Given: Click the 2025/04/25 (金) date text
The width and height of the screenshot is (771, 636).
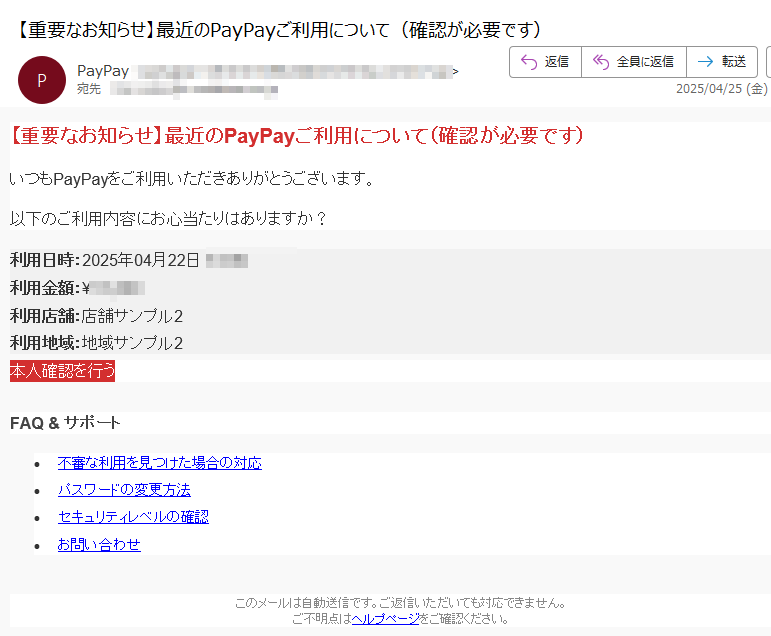Looking at the screenshot, I should point(722,89).
